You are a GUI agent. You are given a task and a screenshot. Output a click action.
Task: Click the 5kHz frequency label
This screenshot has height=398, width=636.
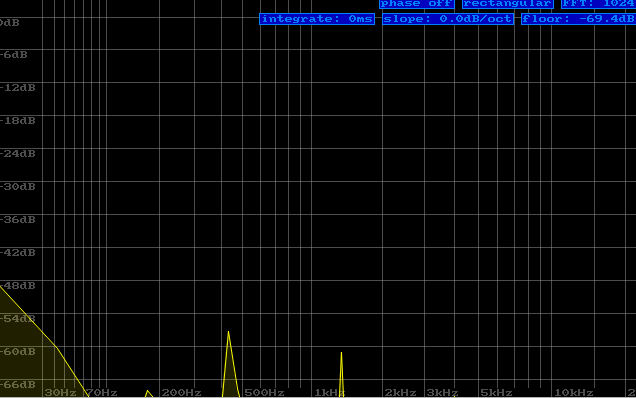pyautogui.click(x=496, y=393)
